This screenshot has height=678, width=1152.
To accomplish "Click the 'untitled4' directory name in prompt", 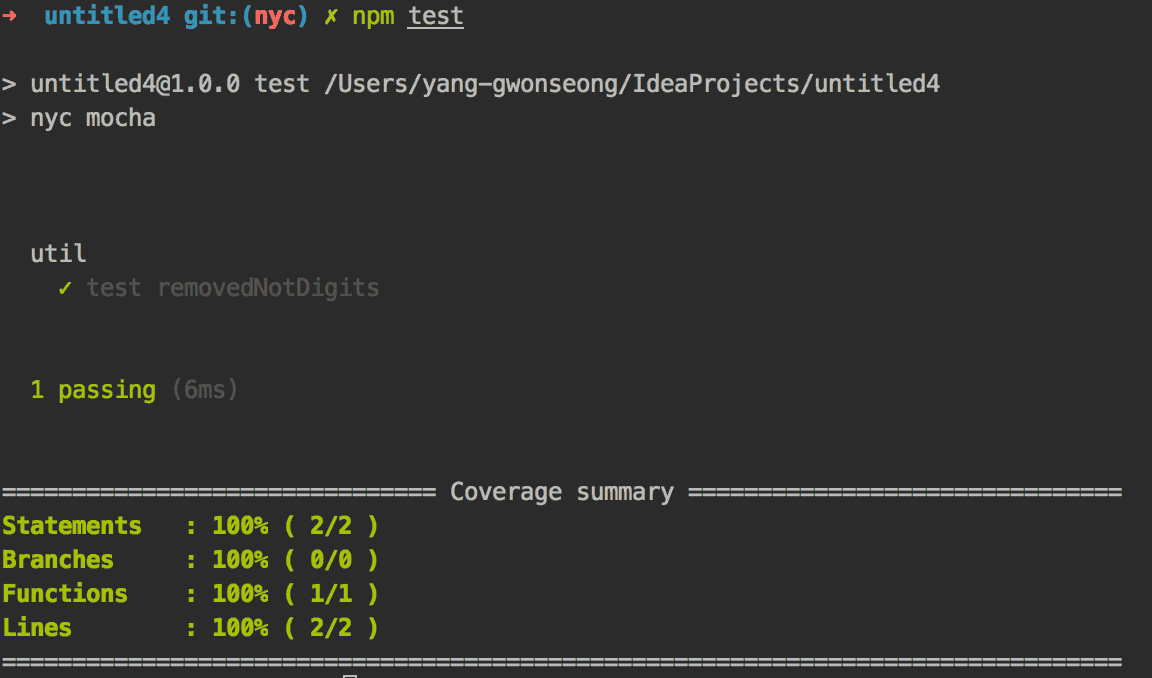I will (107, 15).
